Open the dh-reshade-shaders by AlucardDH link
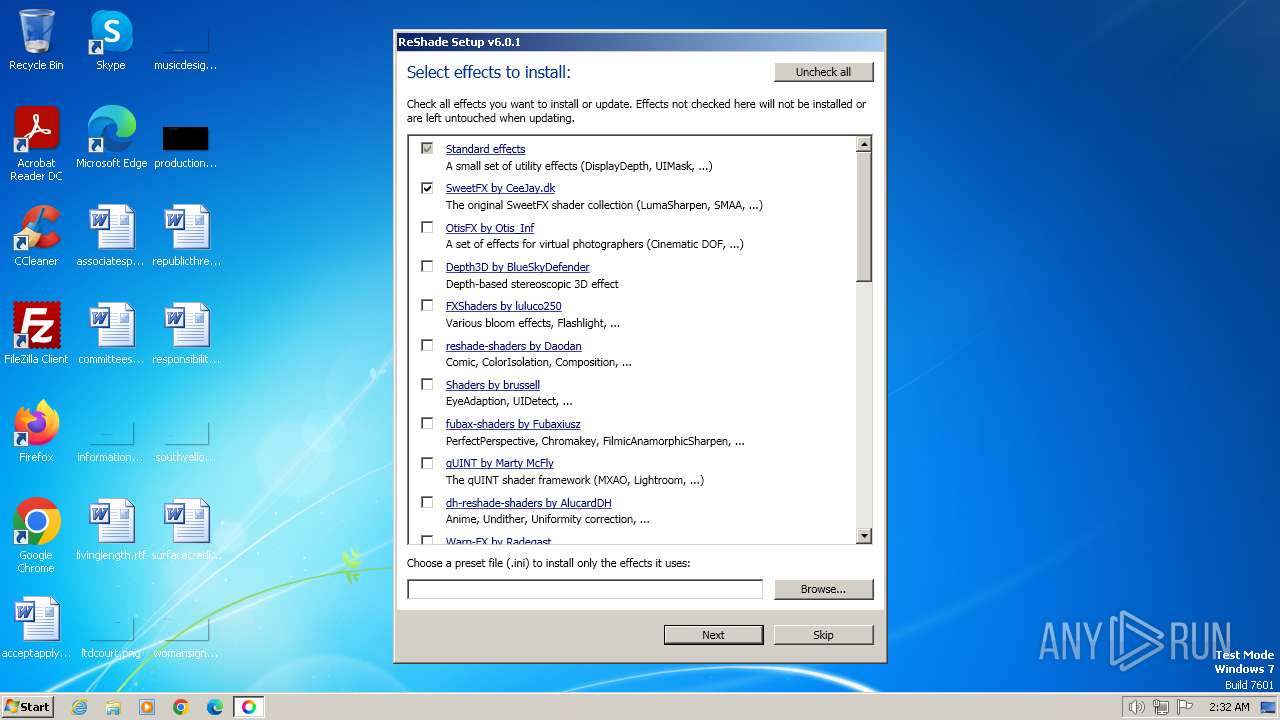Screen dimensions: 1280x720 click(528, 503)
